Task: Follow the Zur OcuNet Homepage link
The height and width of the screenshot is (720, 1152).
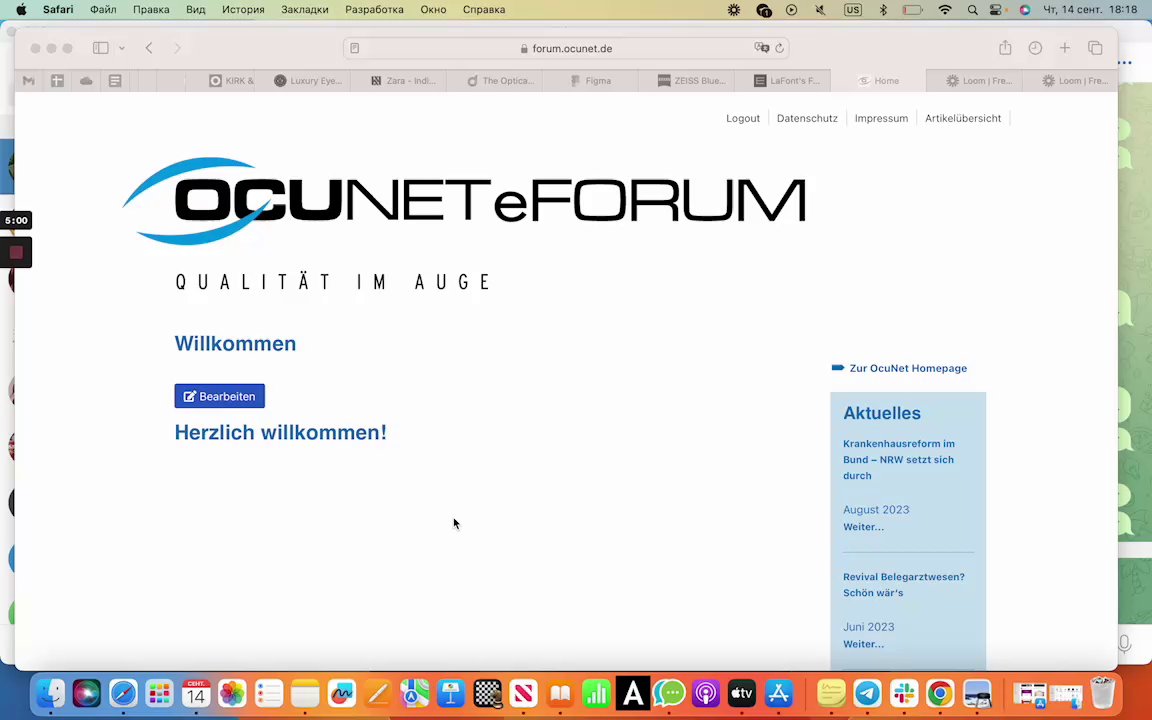Action: coord(908,368)
